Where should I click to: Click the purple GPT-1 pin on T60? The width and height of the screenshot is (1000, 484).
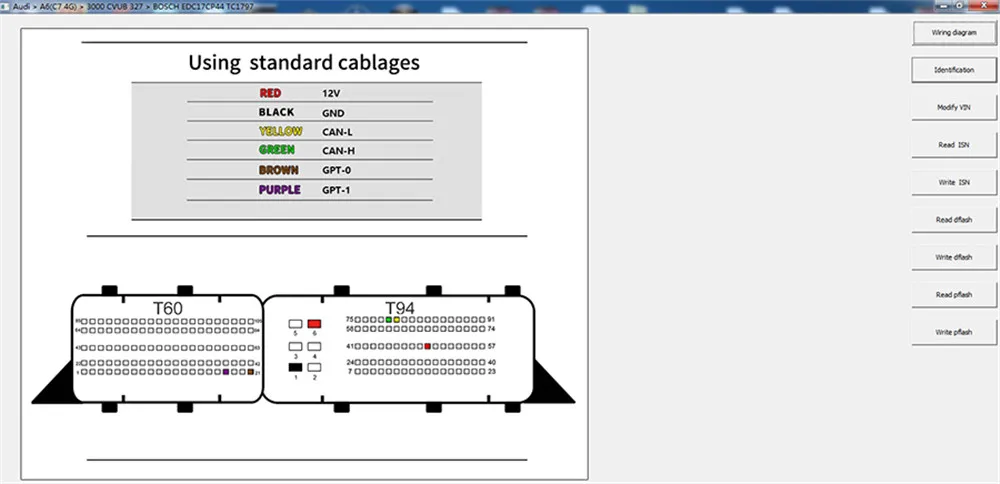point(226,372)
